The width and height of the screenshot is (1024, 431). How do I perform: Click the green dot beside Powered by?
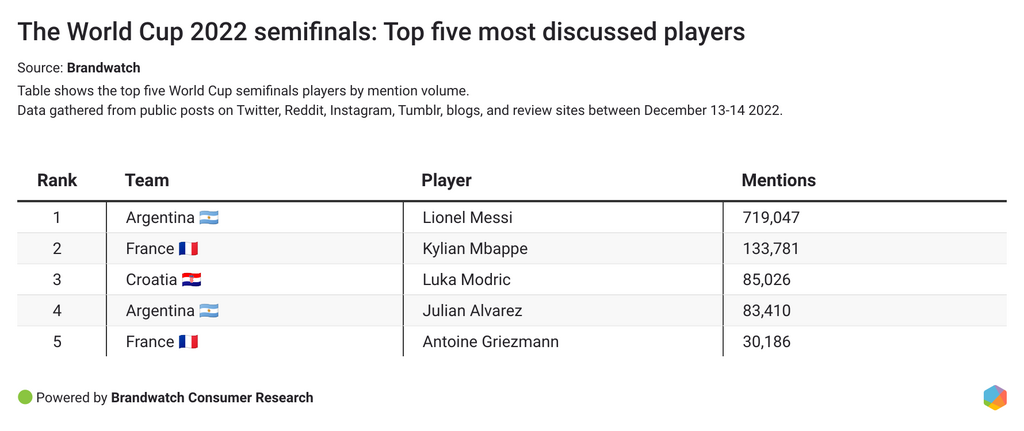pos(25,397)
